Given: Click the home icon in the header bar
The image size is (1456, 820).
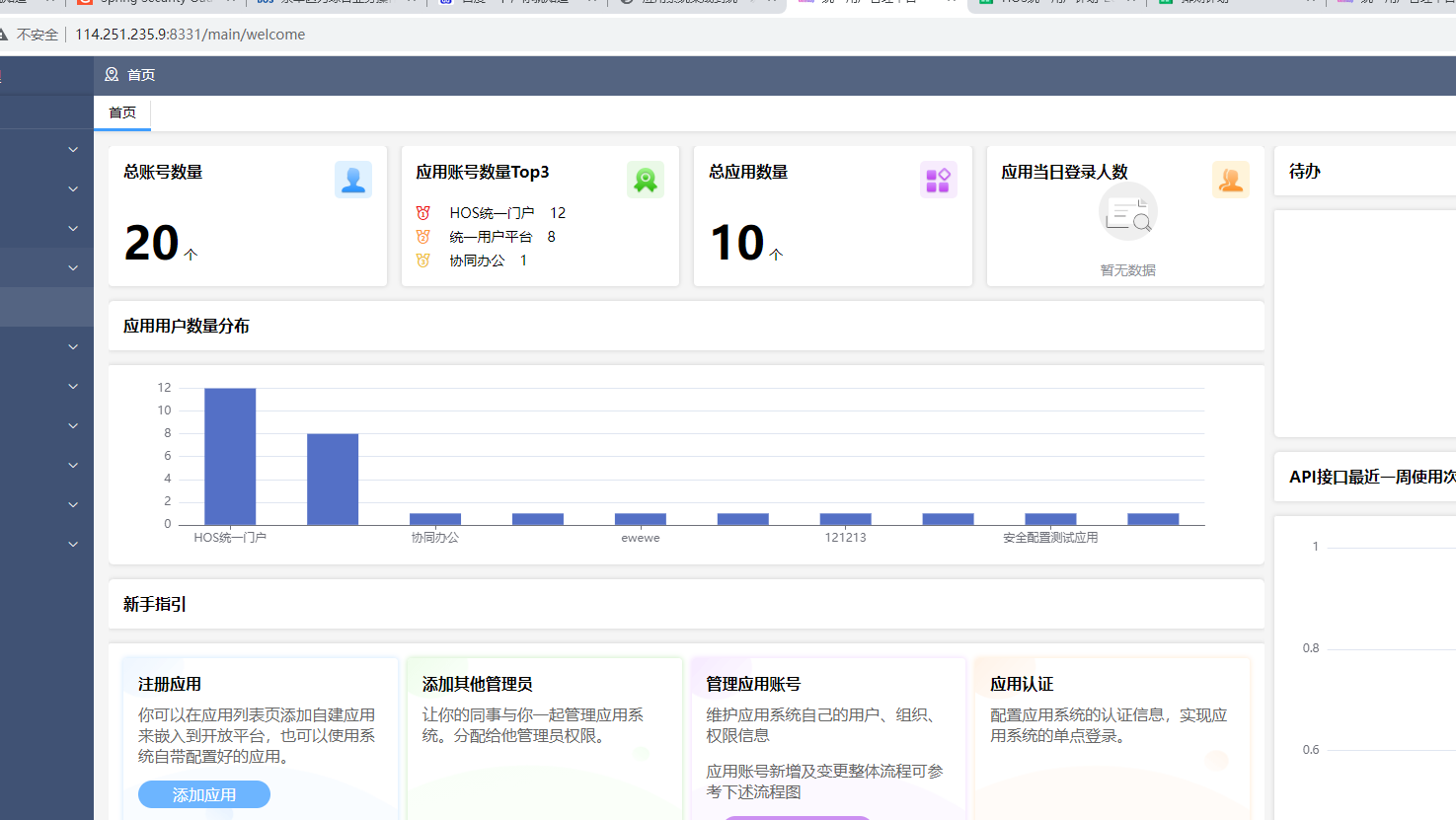Looking at the screenshot, I should tap(112, 75).
